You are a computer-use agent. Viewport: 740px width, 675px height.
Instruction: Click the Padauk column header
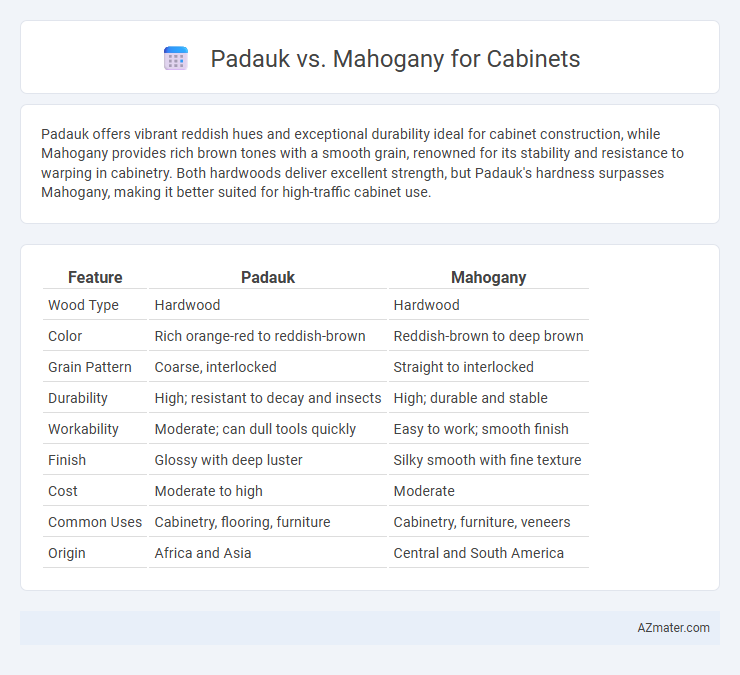click(268, 278)
